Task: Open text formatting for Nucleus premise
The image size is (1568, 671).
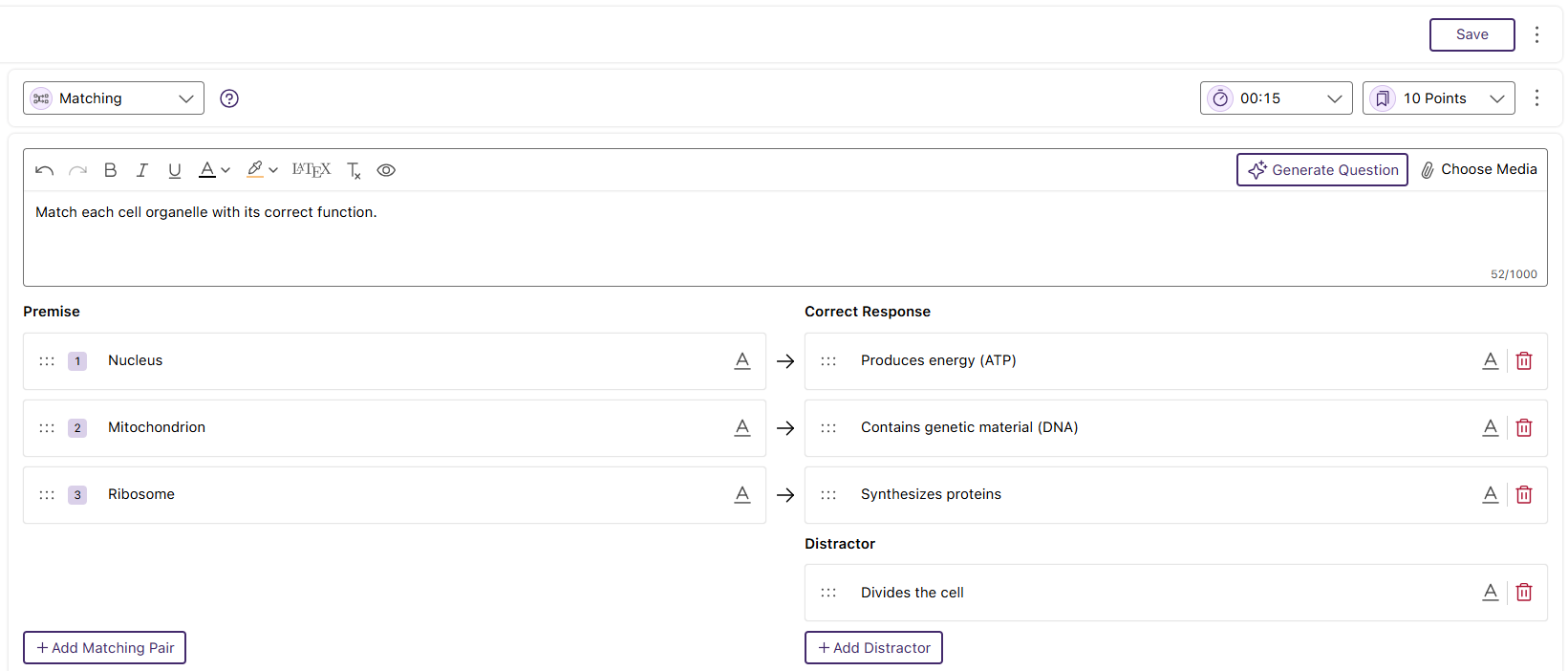Action: point(742,360)
